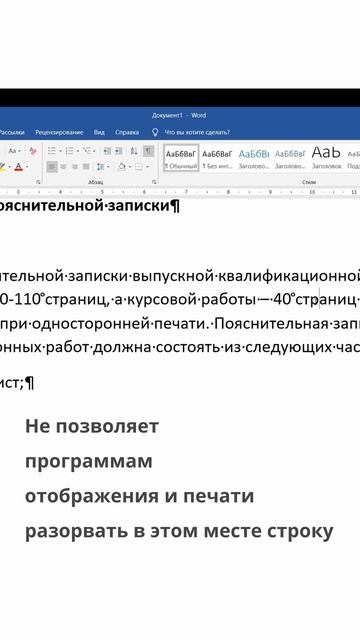Align text left
This screenshot has width=360, height=640.
52,167
